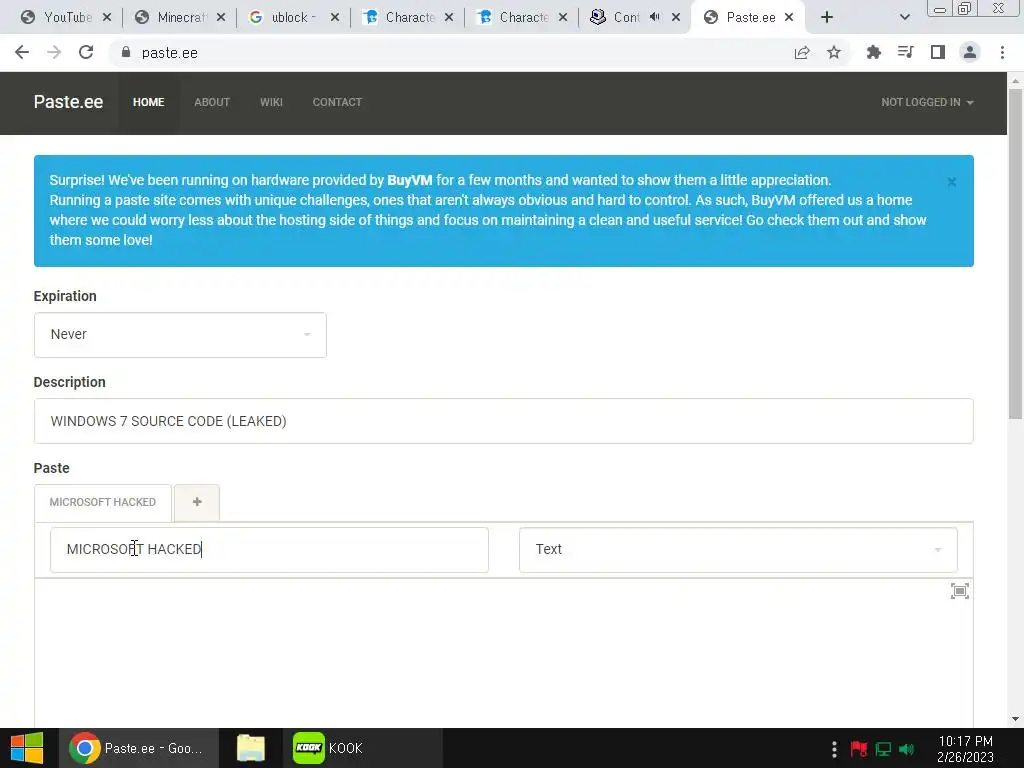Open the media control icon
Image resolution: width=1024 pixels, height=768 pixels.
click(905, 52)
